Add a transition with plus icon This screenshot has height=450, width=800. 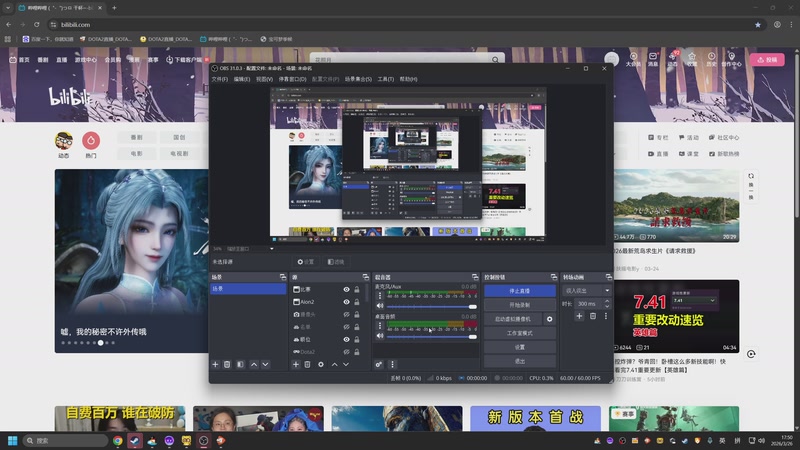click(x=579, y=316)
